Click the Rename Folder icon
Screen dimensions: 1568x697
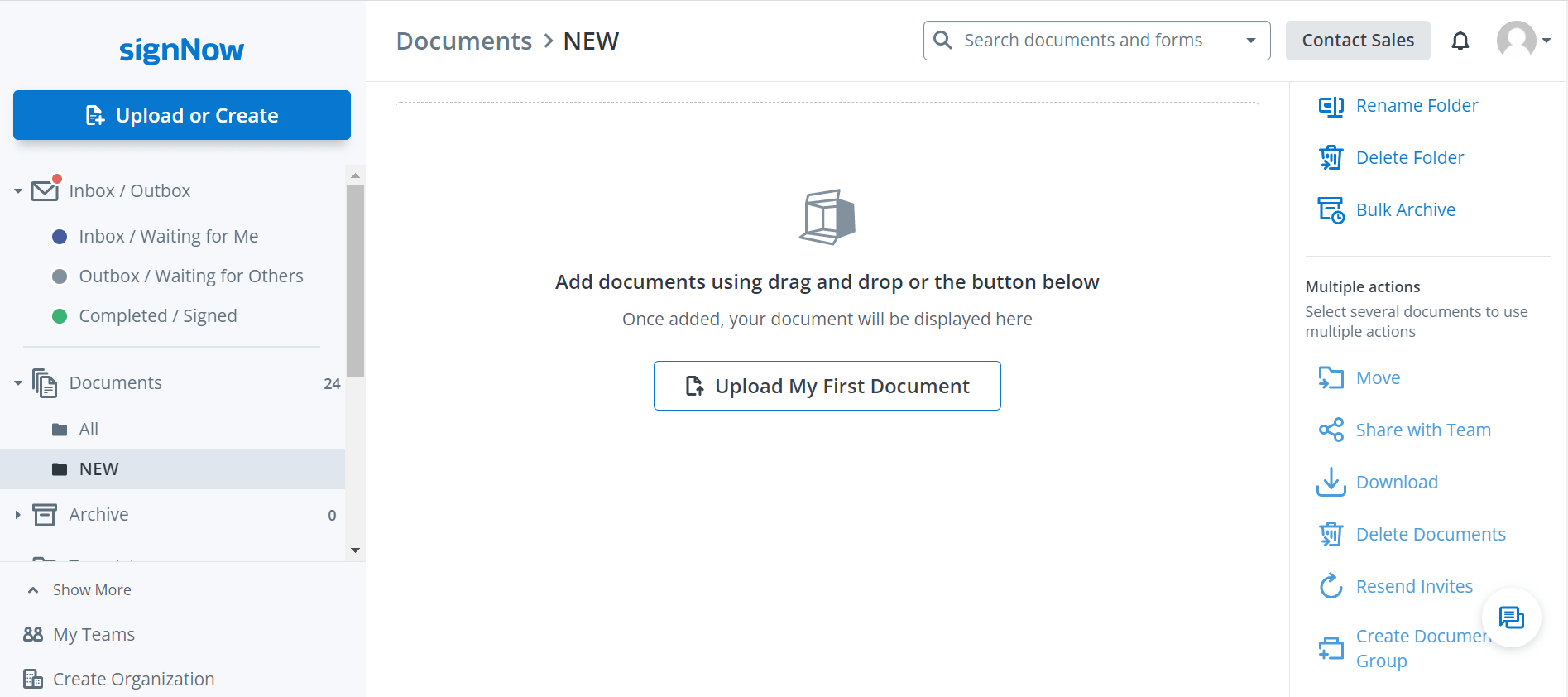(1331, 106)
